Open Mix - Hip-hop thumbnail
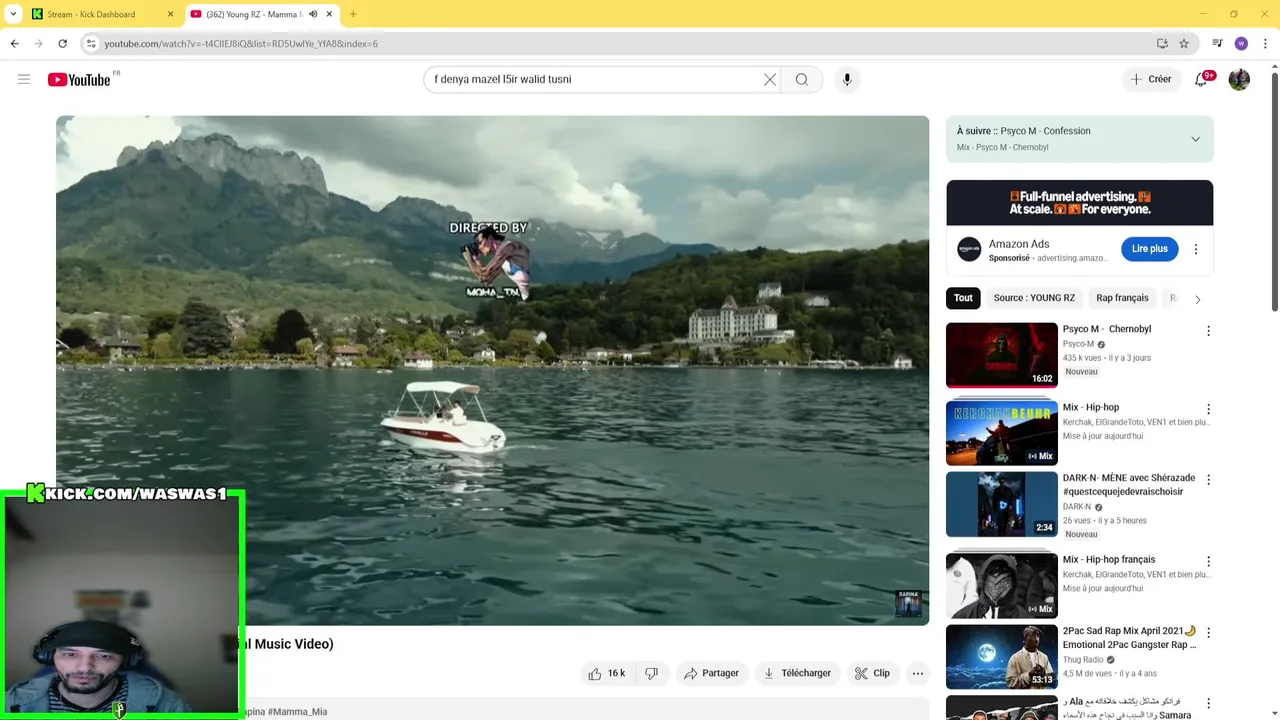The width and height of the screenshot is (1280, 720). [1001, 433]
